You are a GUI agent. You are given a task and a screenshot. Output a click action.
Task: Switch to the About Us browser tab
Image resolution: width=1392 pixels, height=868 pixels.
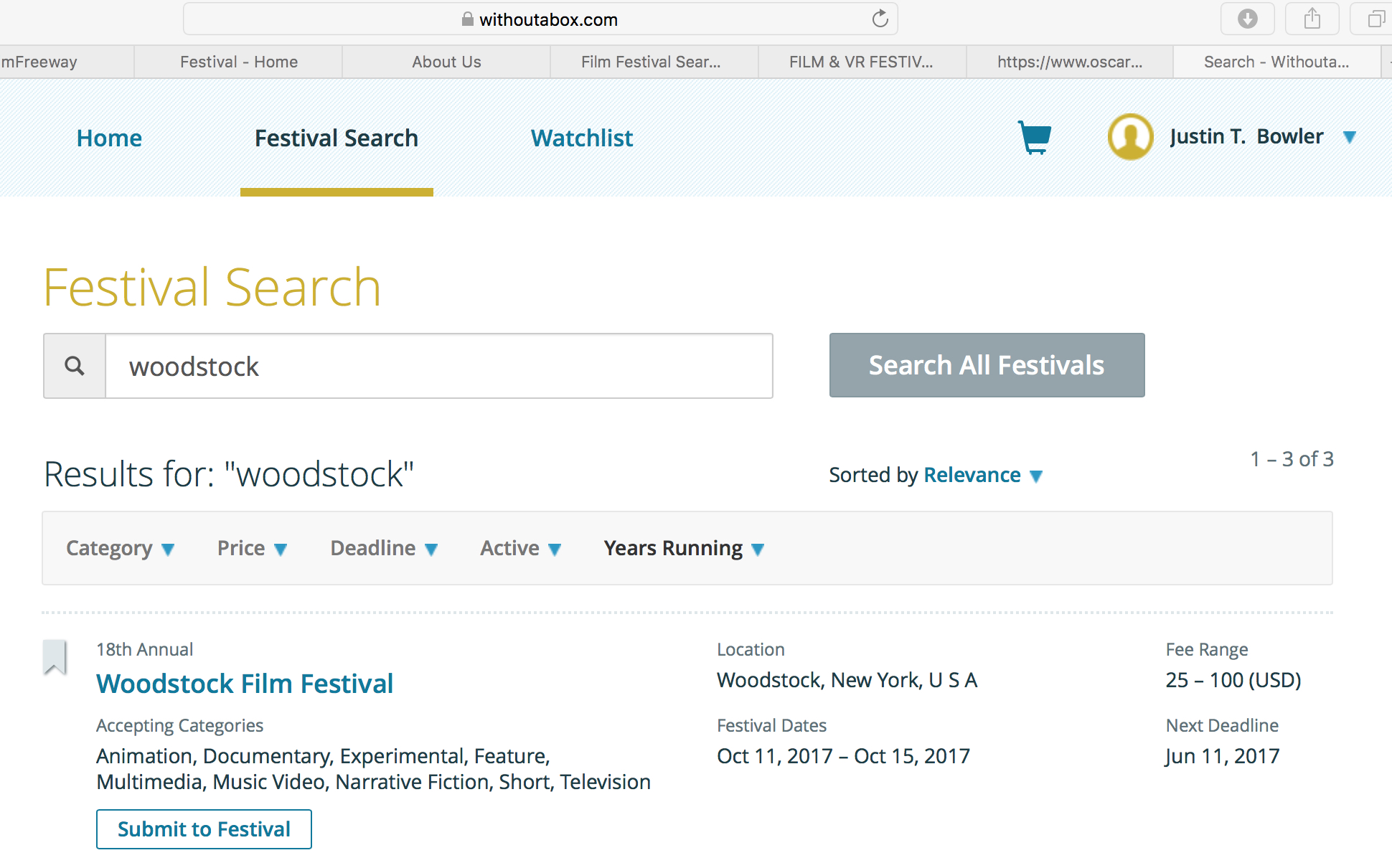[x=446, y=62]
